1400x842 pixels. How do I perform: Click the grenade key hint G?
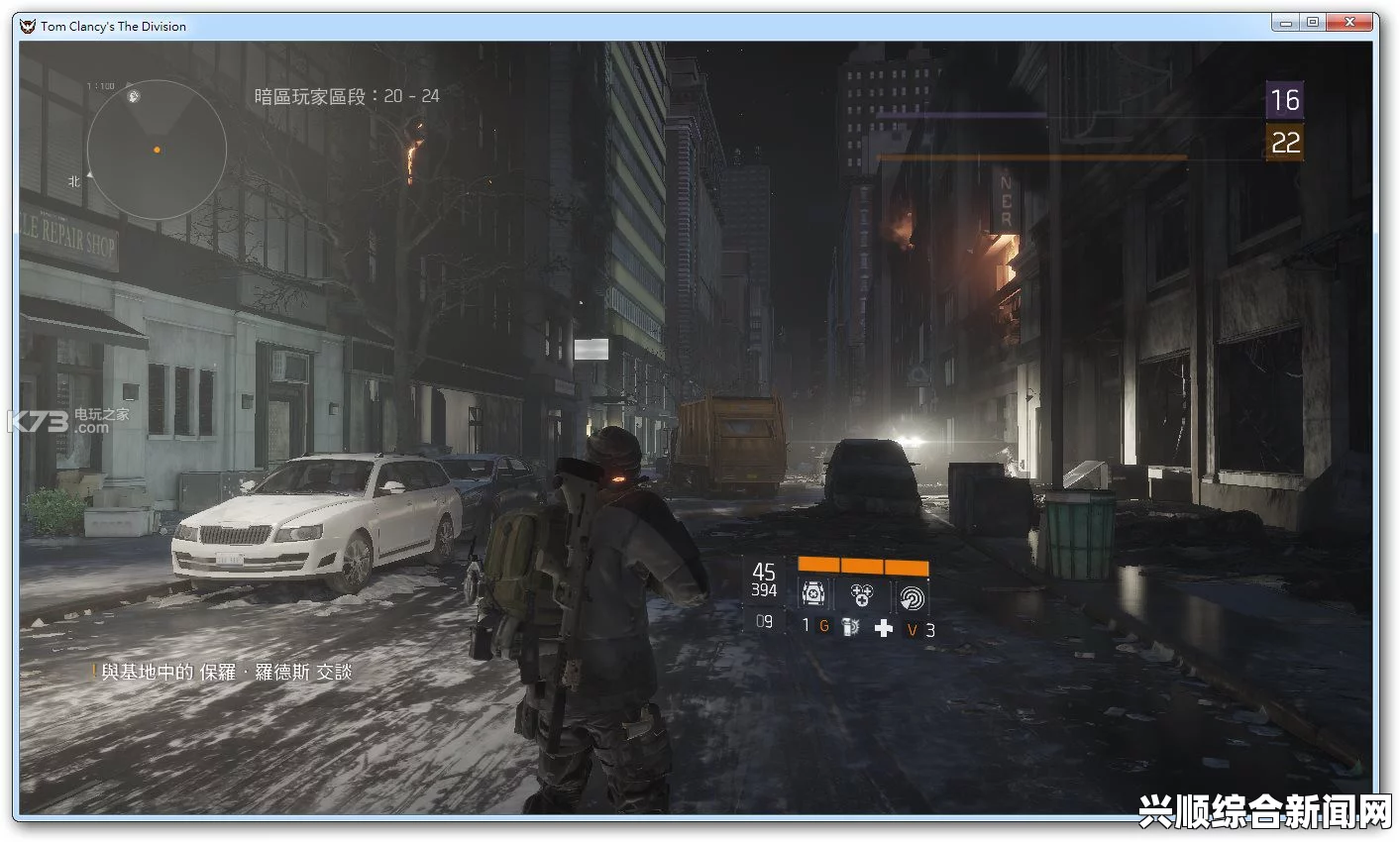[x=824, y=626]
